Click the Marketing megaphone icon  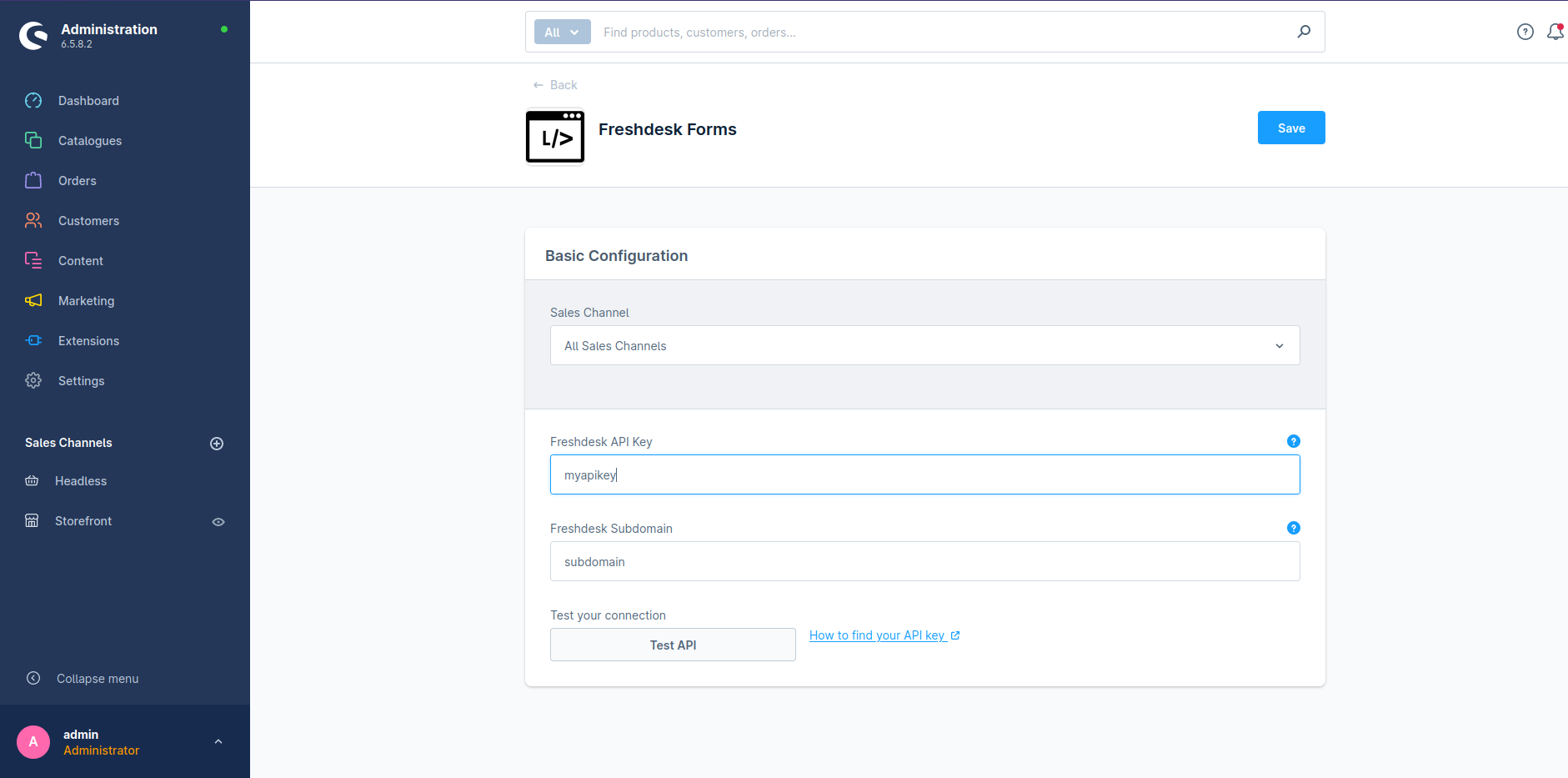(x=33, y=301)
